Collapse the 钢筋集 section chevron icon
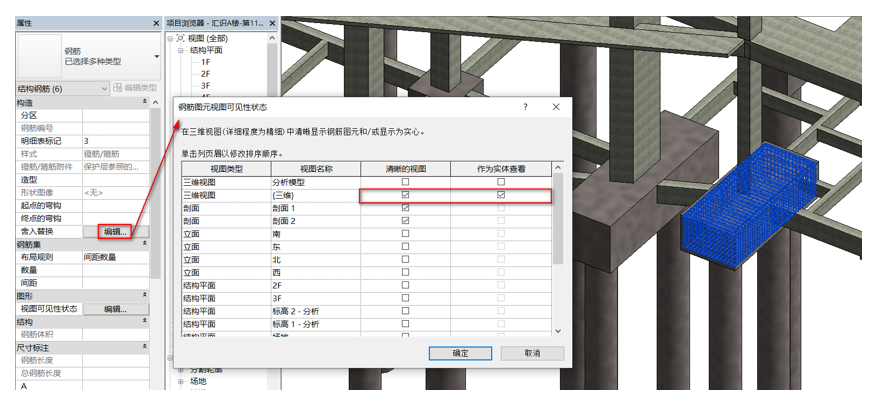This screenshot has height=398, width=876. tap(145, 244)
